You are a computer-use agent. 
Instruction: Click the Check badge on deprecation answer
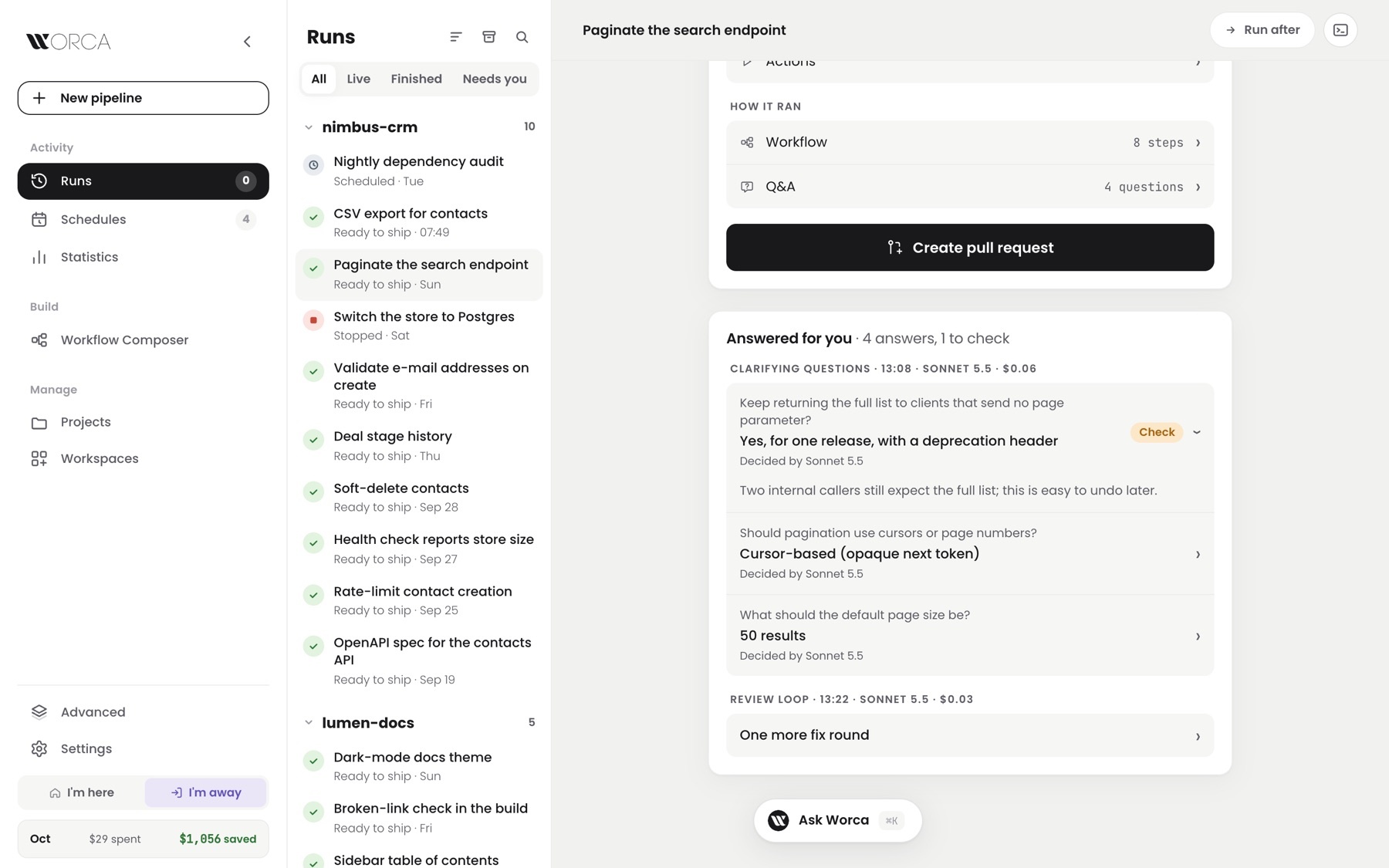(1157, 433)
